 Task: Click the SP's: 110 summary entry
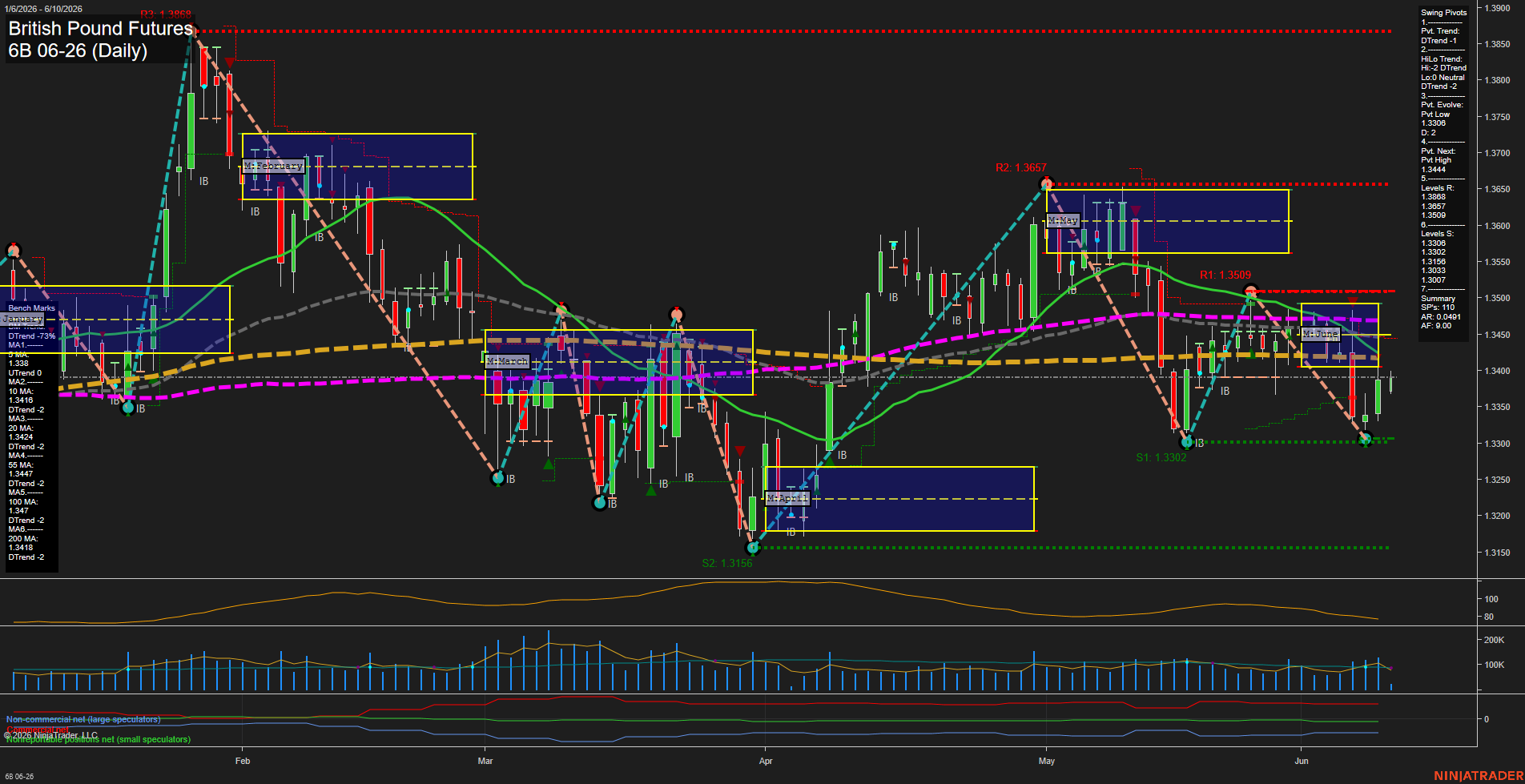click(1438, 308)
